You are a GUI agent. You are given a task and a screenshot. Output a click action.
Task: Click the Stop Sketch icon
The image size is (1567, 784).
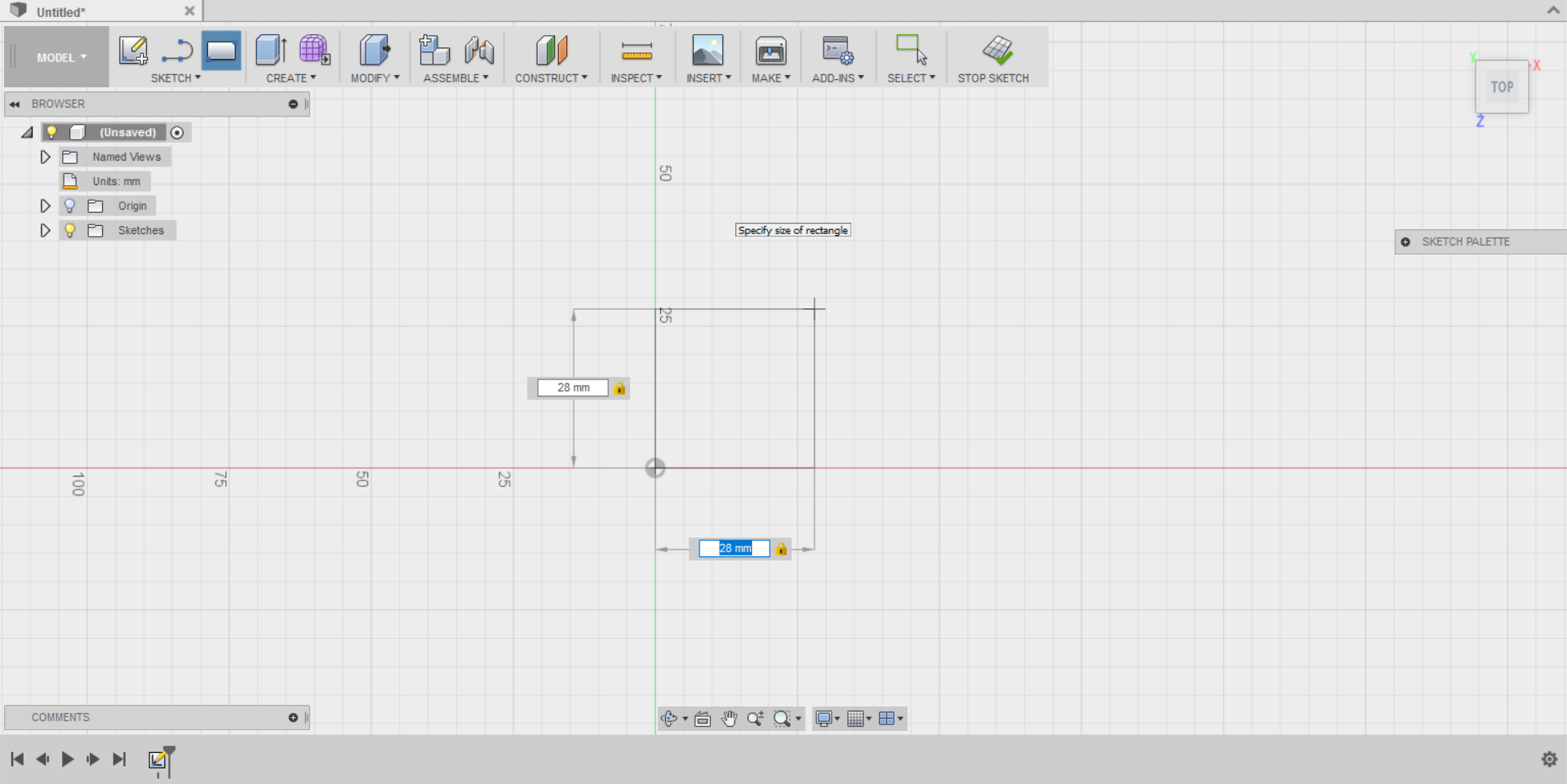(998, 51)
